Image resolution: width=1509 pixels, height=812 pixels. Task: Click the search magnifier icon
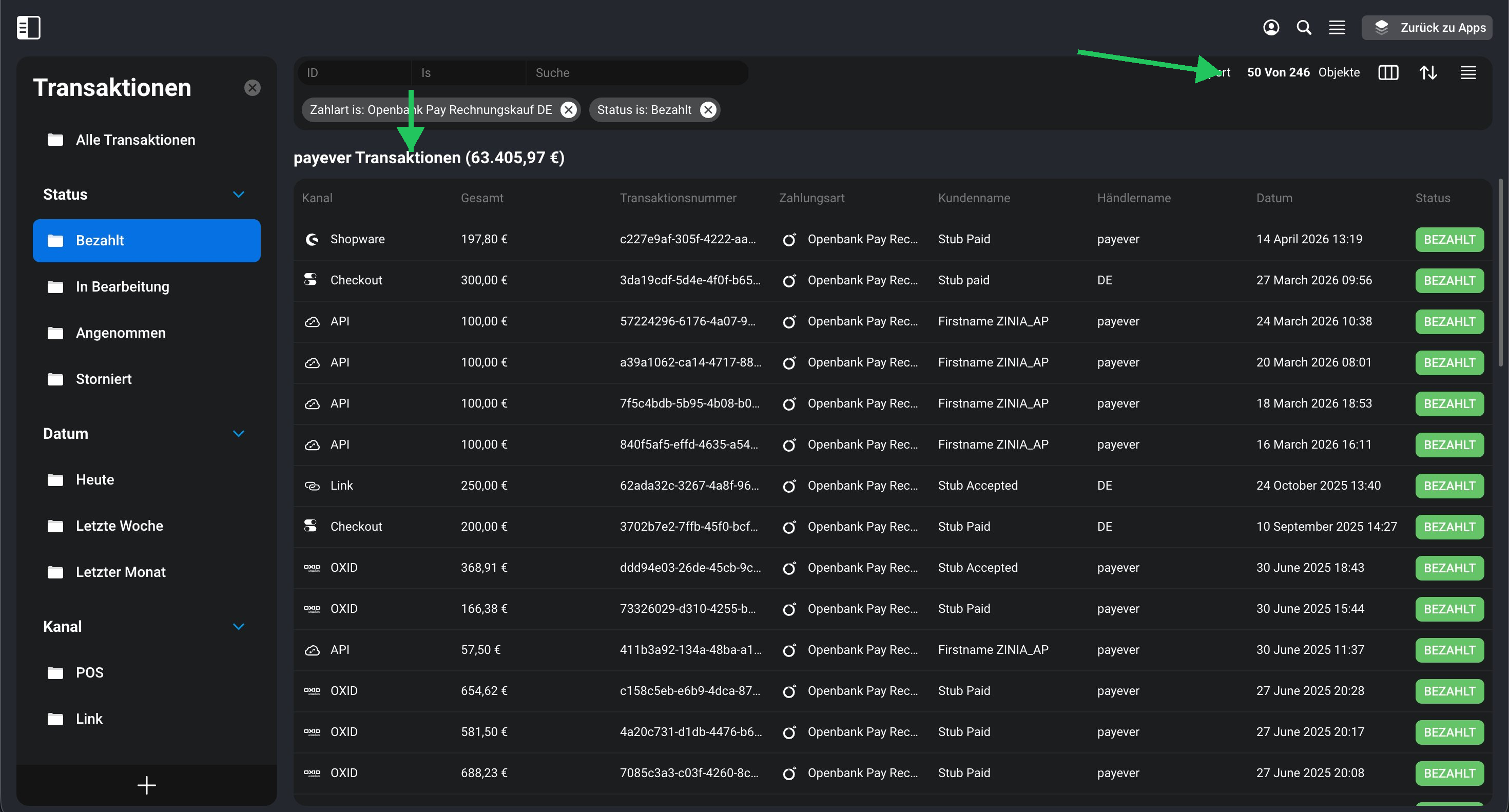(1303, 28)
